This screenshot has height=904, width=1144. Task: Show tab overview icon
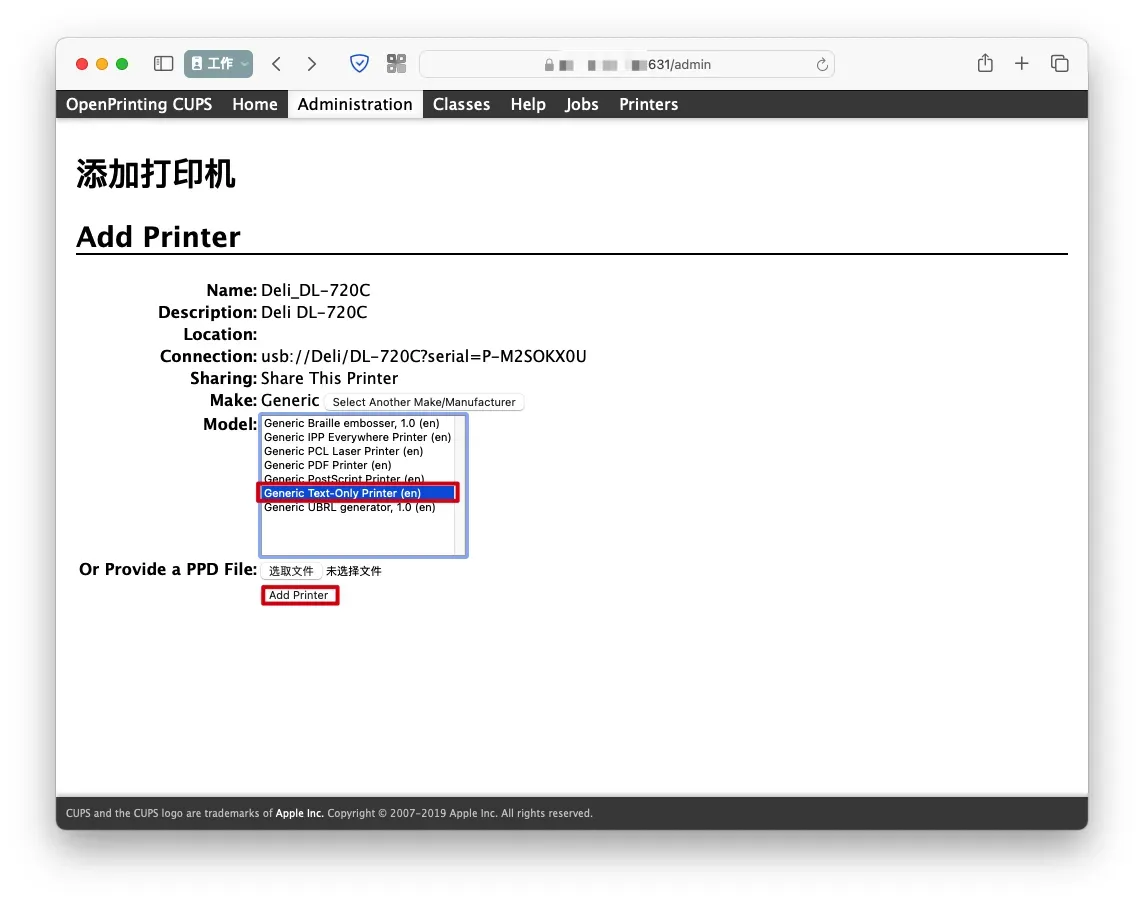pyautogui.click(x=1059, y=64)
